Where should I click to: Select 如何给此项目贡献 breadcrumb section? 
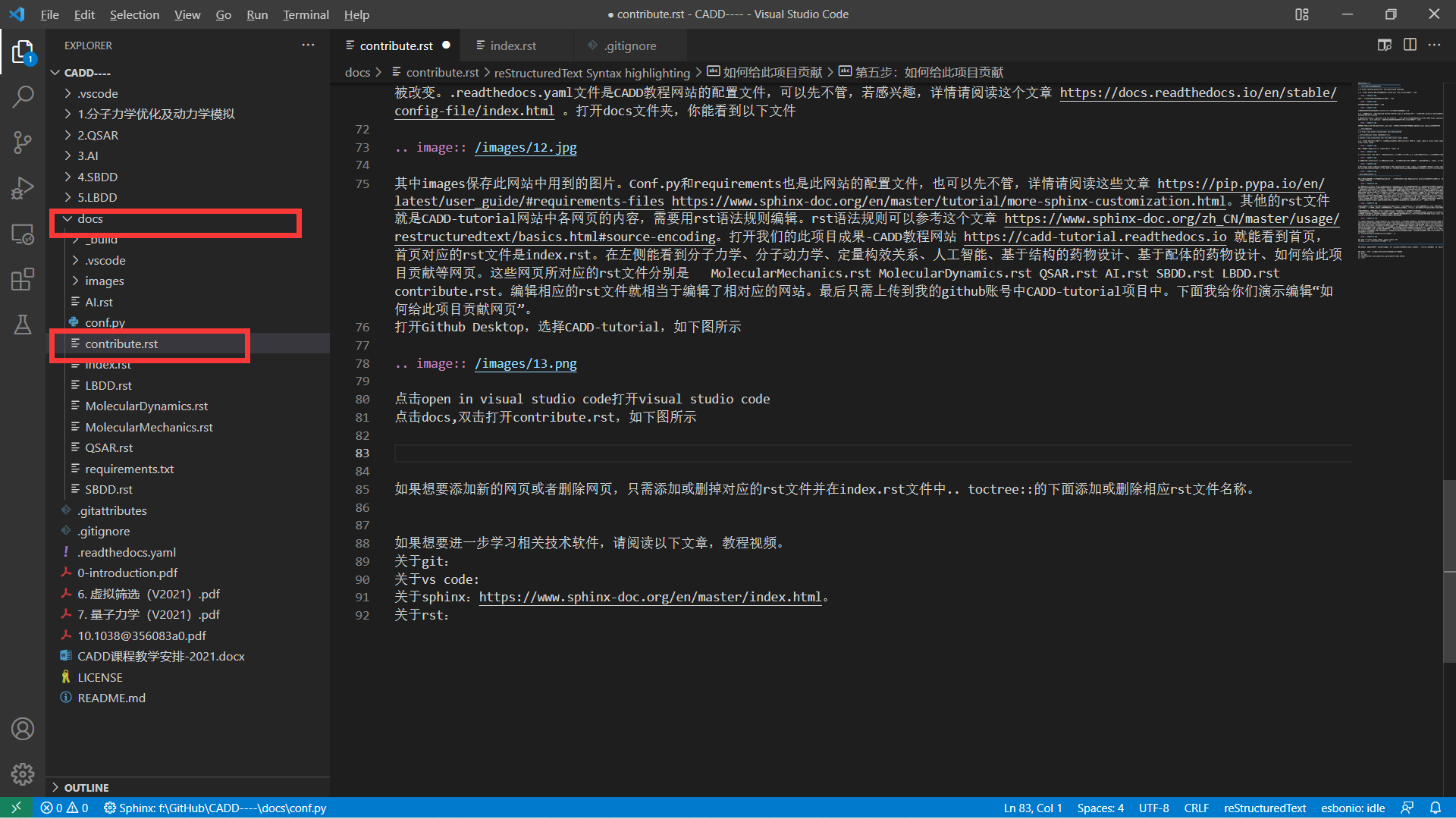pyautogui.click(x=764, y=72)
